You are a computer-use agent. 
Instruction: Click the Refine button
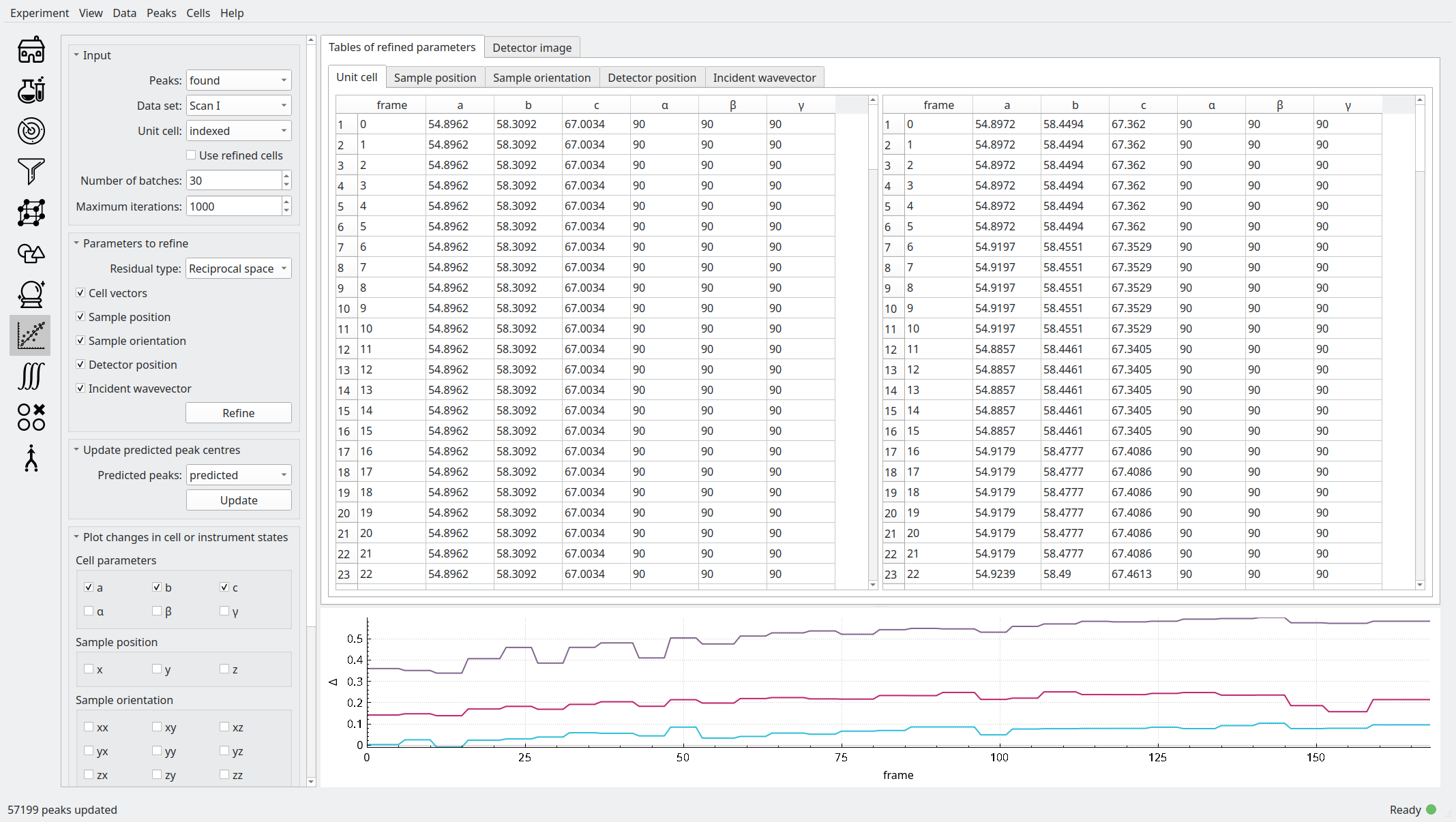pyautogui.click(x=238, y=413)
